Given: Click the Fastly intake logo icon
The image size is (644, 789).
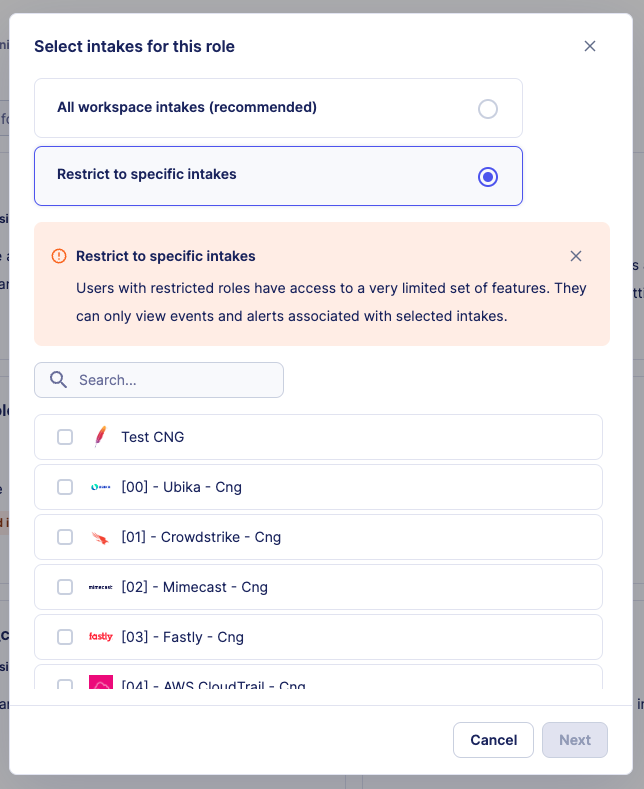Looking at the screenshot, I should (x=101, y=637).
